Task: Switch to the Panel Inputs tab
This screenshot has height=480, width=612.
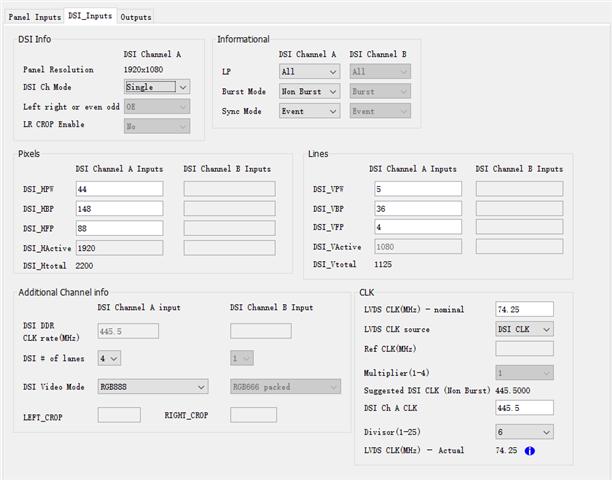Action: pyautogui.click(x=34, y=17)
